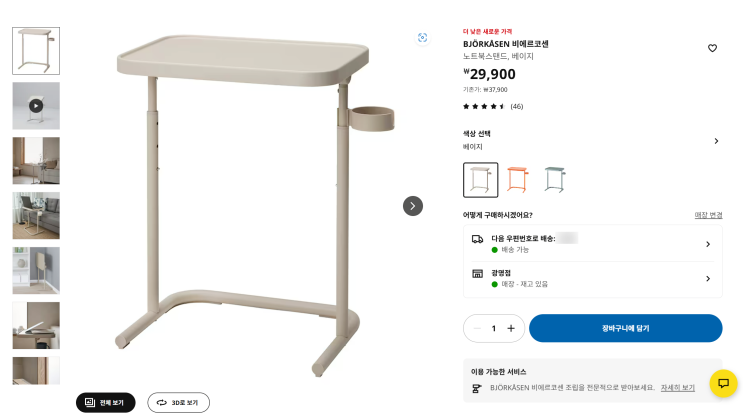Expand the 색상 선택 color options chevron
This screenshot has height=416, width=743.
tap(716, 141)
